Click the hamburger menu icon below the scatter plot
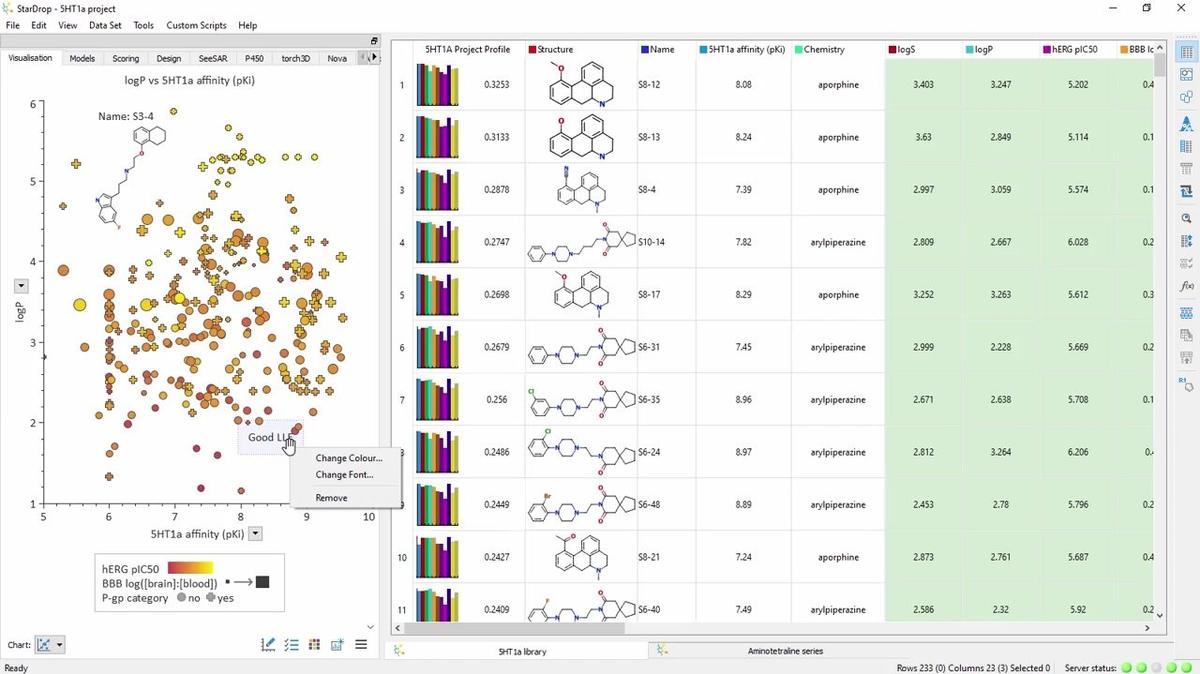Viewport: 1200px width, 674px height. [x=360, y=644]
